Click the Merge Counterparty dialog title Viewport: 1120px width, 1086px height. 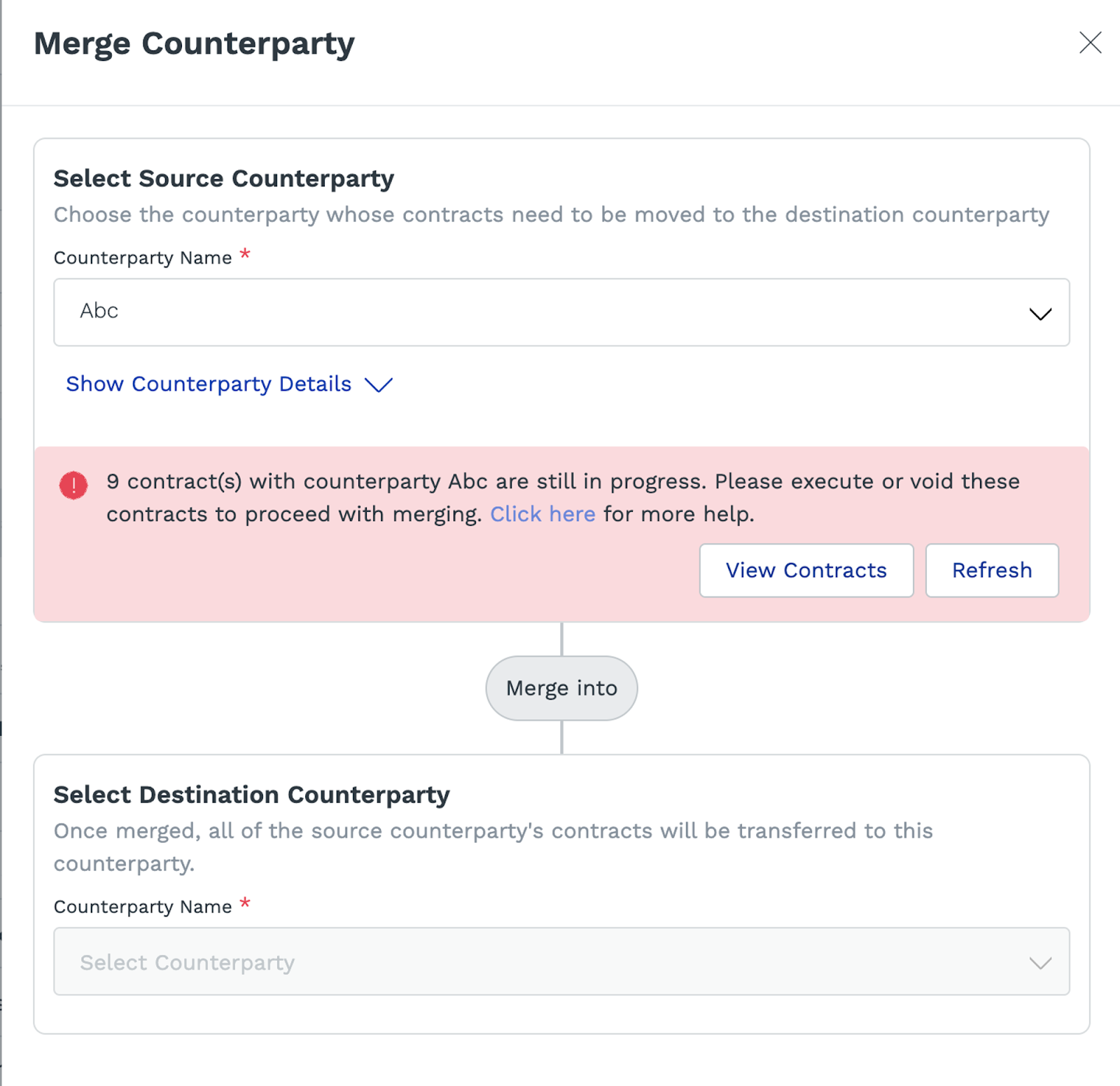[194, 43]
